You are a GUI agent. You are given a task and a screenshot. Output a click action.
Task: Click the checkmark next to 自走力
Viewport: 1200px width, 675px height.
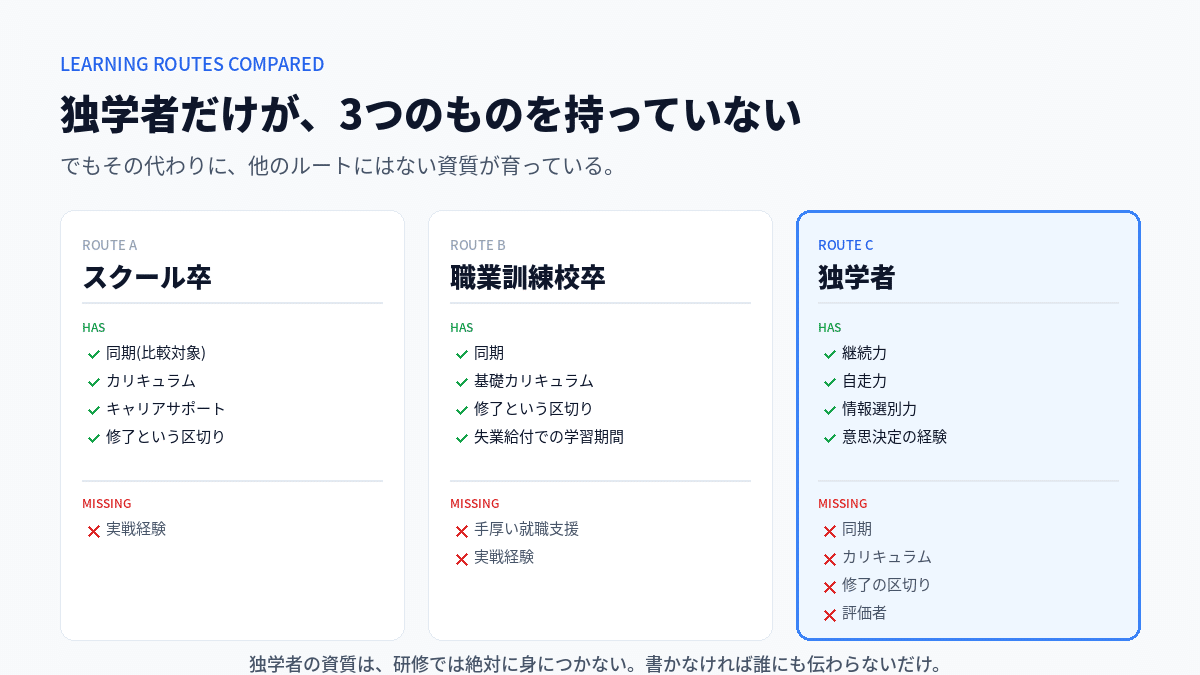coord(830,382)
